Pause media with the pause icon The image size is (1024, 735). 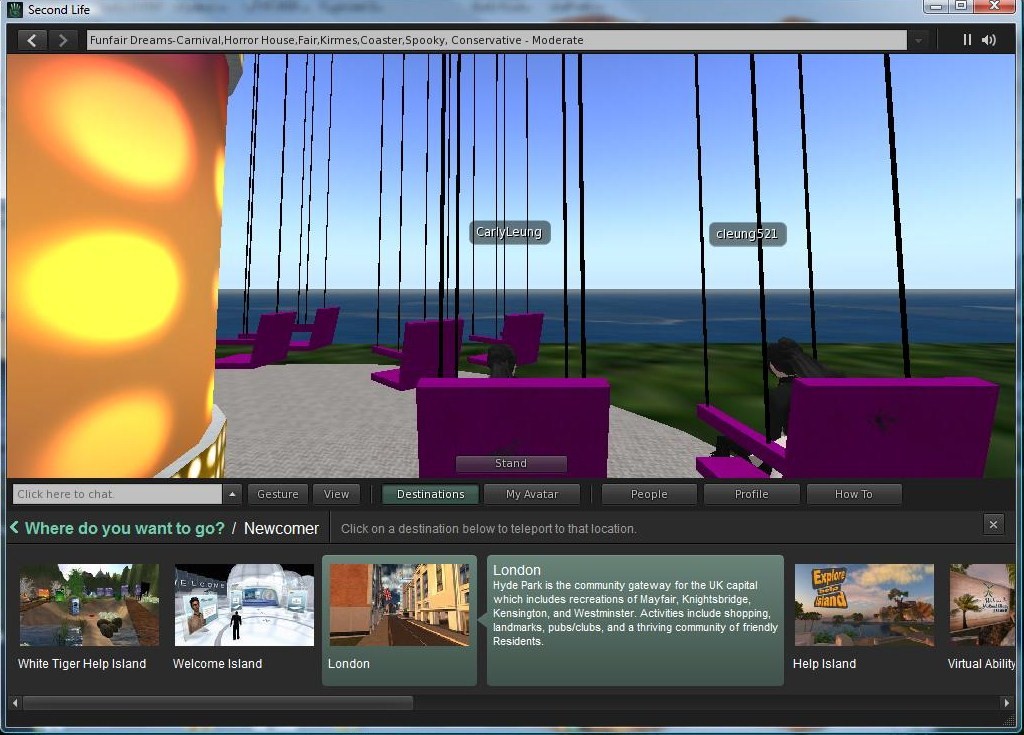[x=967, y=40]
